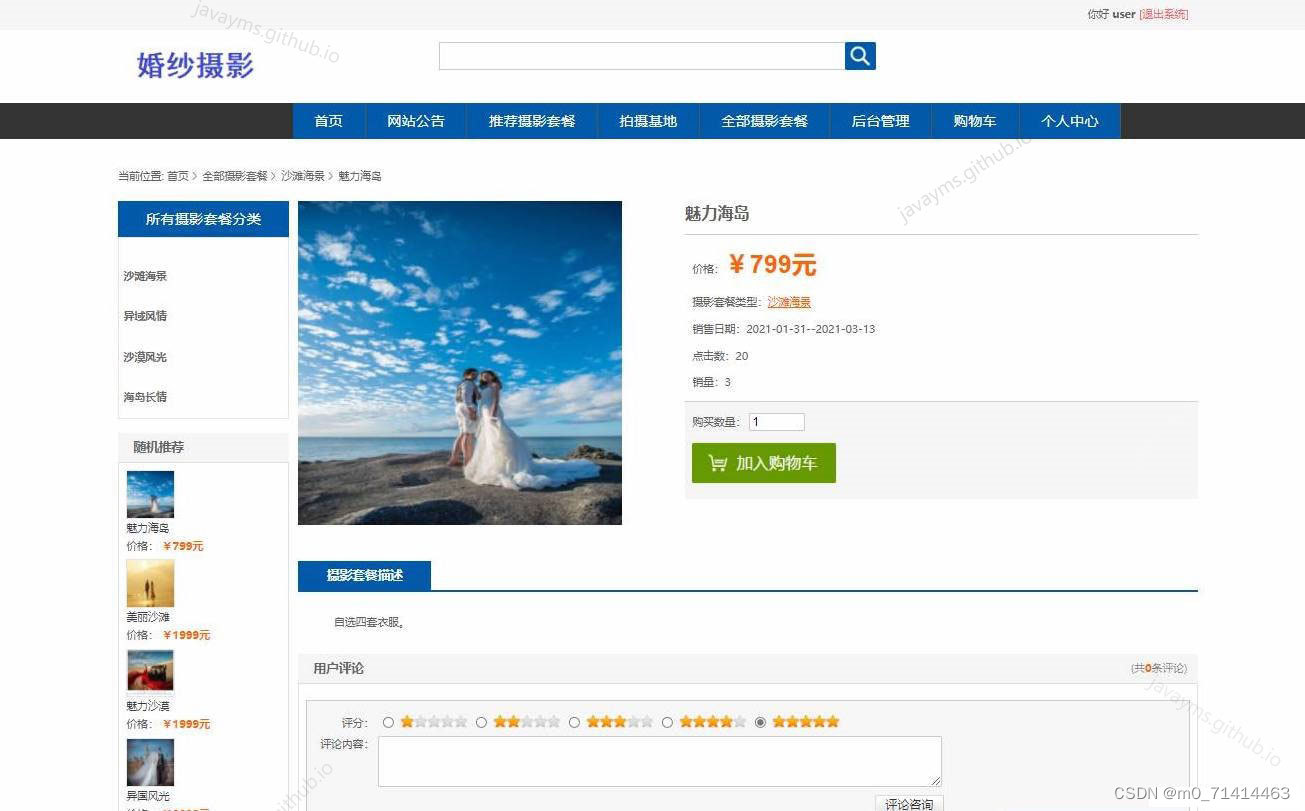Click the 摄影套餐描述 tab
1305x811 pixels.
(364, 575)
